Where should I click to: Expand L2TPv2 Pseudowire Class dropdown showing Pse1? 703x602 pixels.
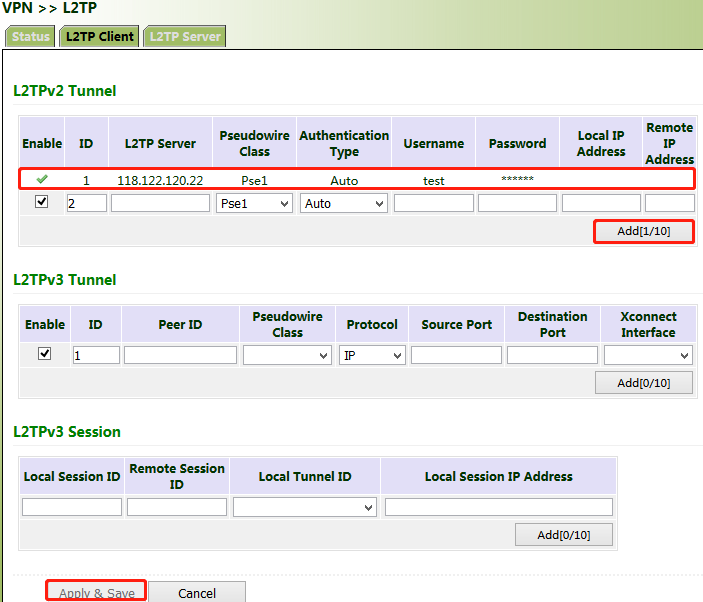[254, 204]
